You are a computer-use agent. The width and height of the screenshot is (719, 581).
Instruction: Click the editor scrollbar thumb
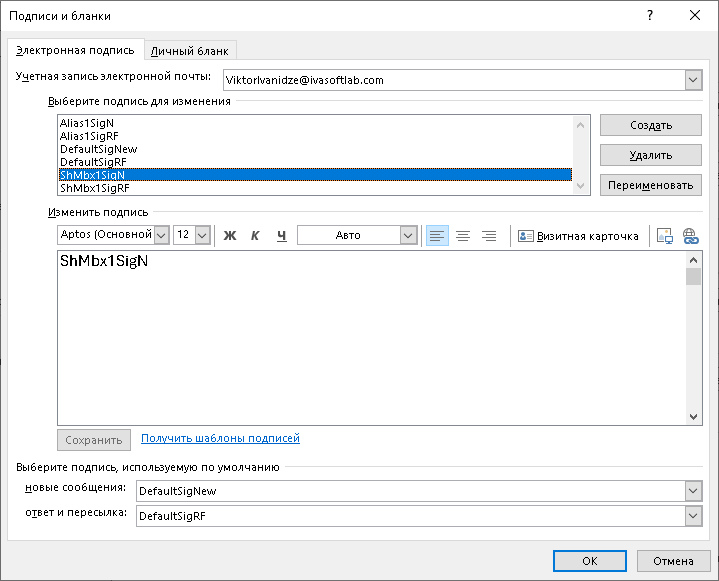pos(693,277)
